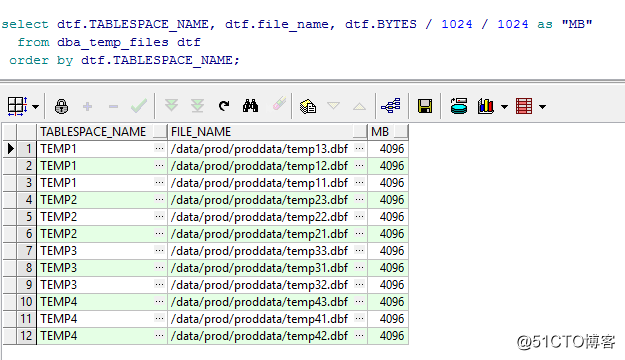This screenshot has height=360, width=625.
Task: Select row number 1 header
Action: (26, 149)
